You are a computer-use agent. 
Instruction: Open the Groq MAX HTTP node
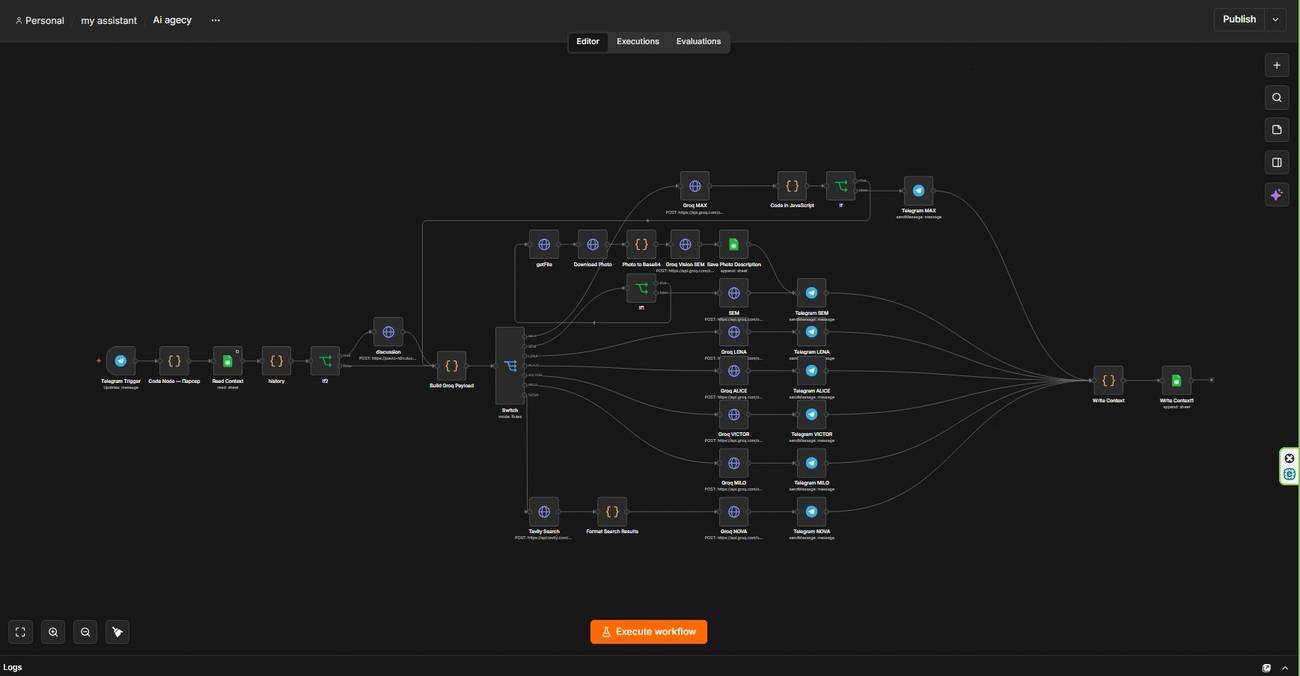pos(695,186)
